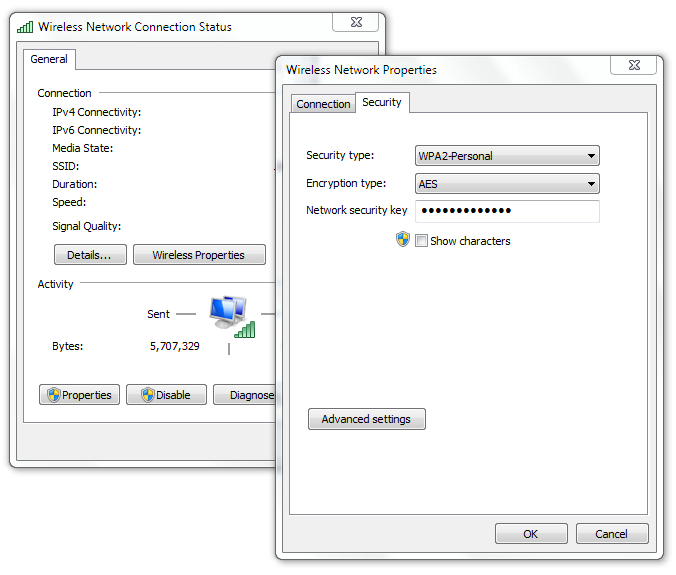Confirm with the OK button
Screen dimensions: 676x575
[531, 534]
